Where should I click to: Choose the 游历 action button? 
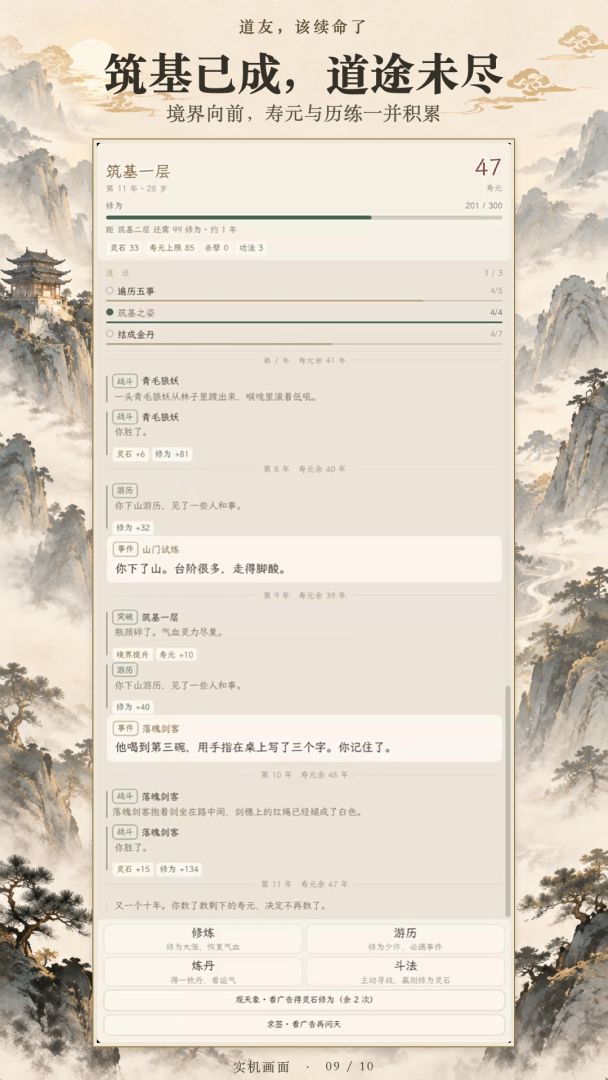pyautogui.click(x=405, y=939)
